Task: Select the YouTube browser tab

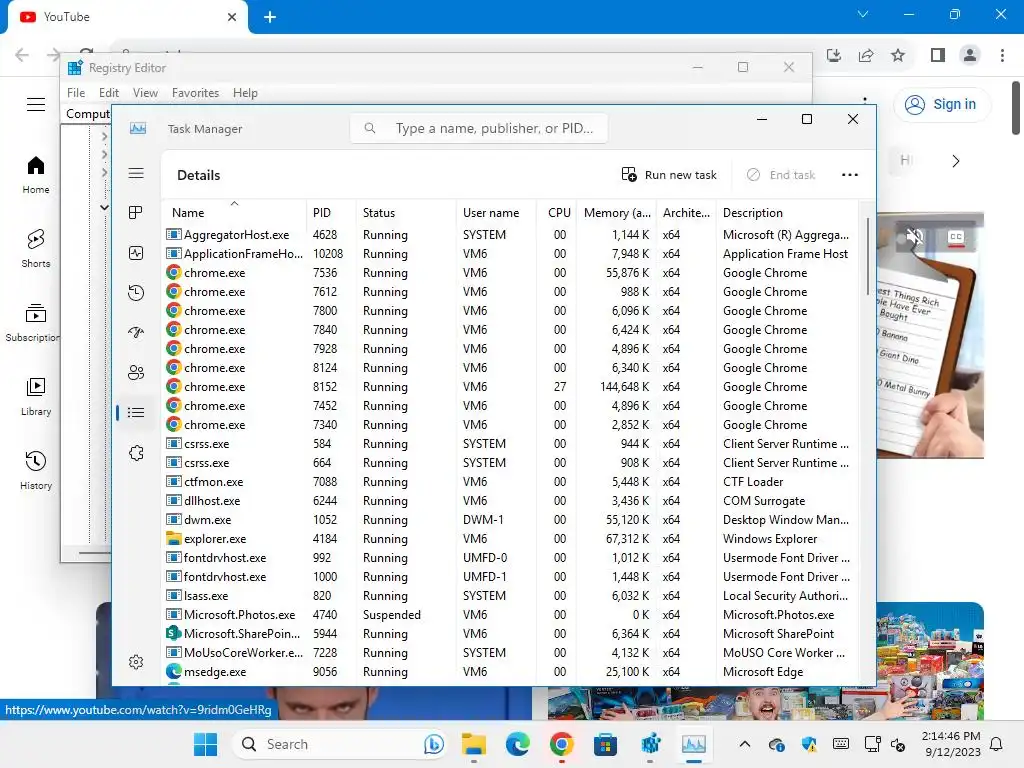Action: pos(127,17)
